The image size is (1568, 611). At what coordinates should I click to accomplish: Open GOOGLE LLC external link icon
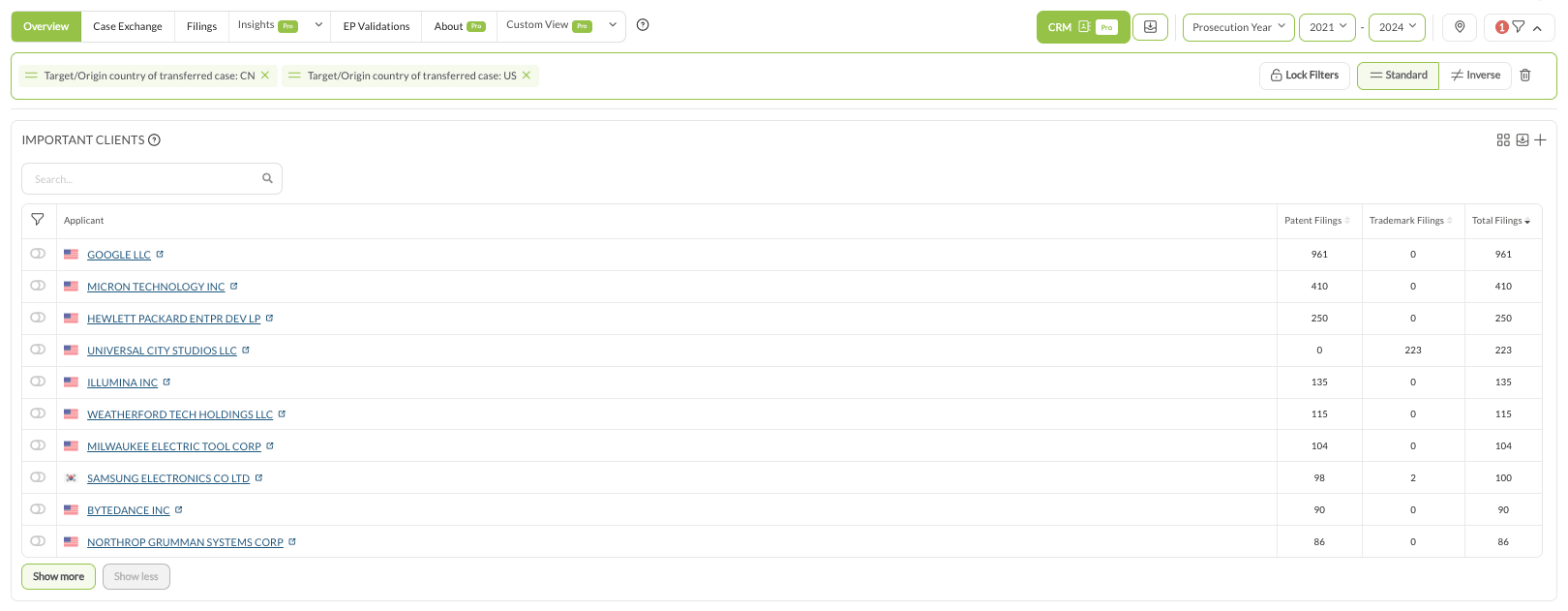[x=160, y=255]
